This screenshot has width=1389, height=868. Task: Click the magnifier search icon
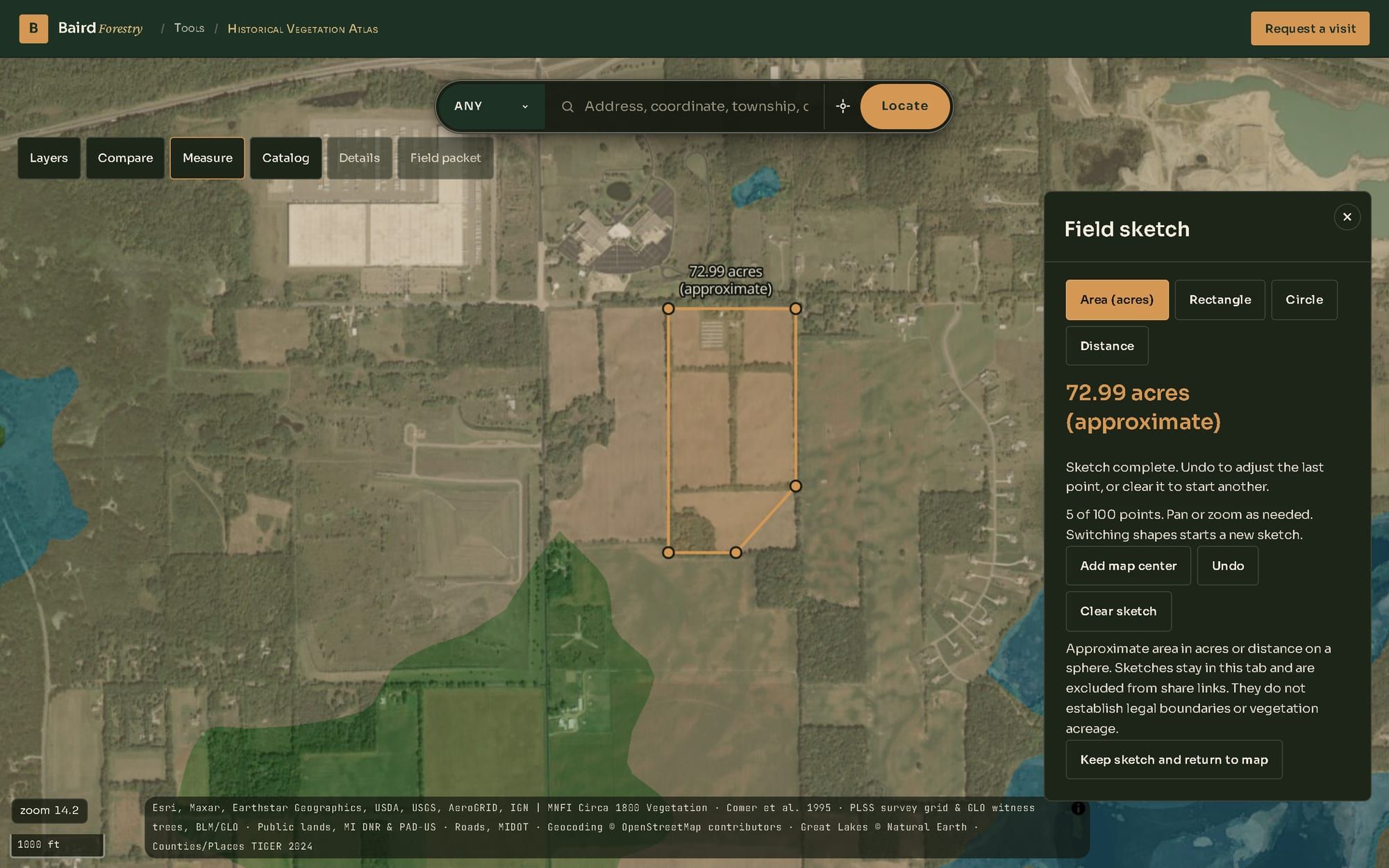(x=567, y=106)
